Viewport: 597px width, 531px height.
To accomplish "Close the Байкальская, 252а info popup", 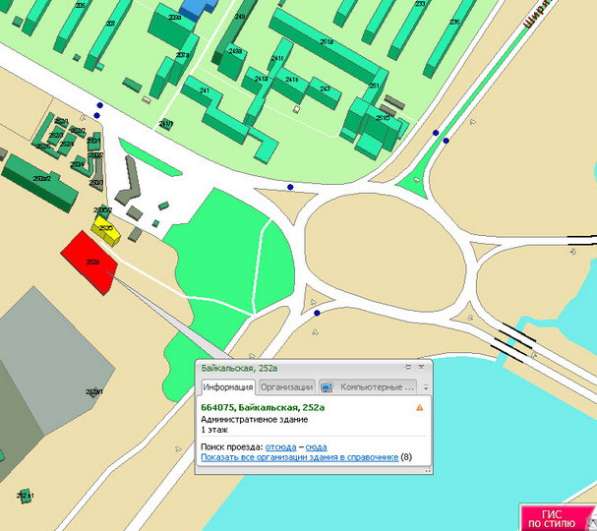I will pos(421,367).
